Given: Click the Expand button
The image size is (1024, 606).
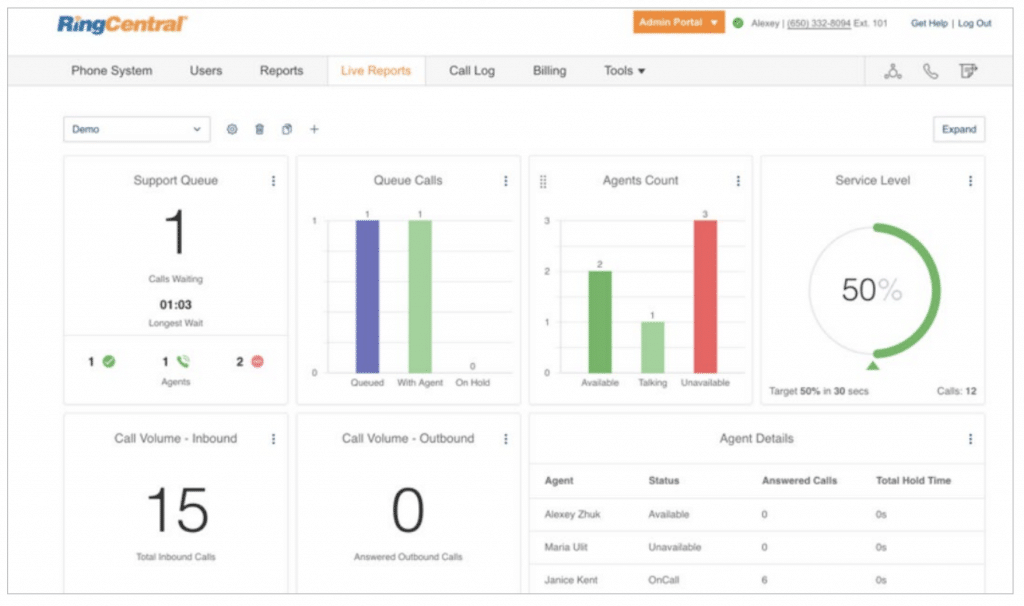Looking at the screenshot, I should click(x=958, y=129).
